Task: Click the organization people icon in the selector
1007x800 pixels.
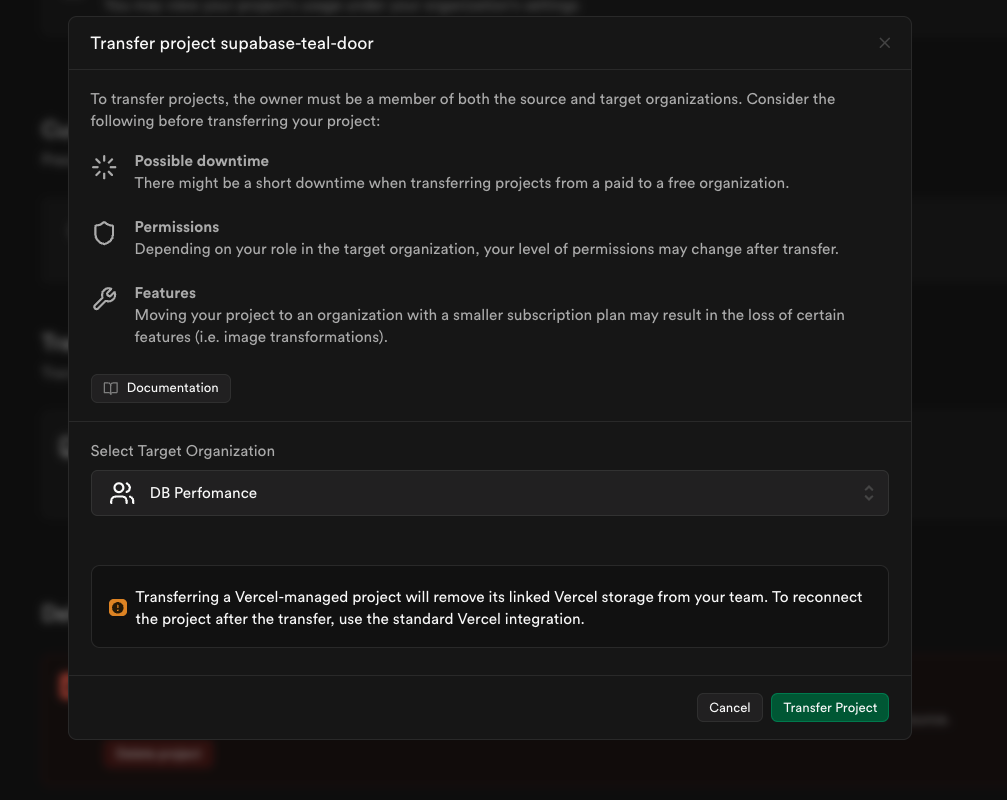Action: pos(121,492)
